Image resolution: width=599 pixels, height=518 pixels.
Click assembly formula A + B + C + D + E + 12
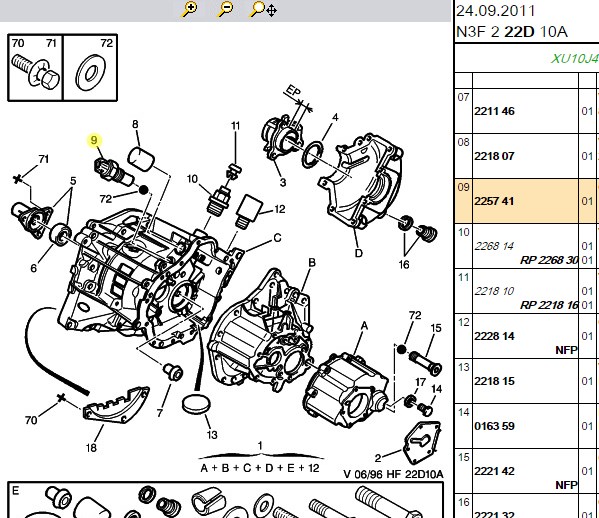(x=260, y=468)
